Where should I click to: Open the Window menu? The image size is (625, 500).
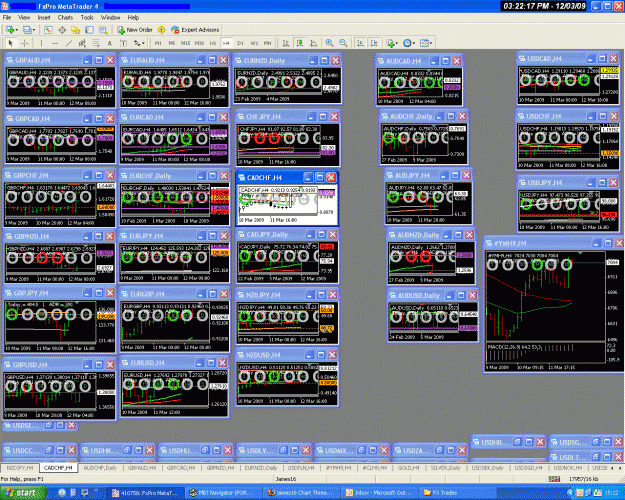[x=110, y=18]
